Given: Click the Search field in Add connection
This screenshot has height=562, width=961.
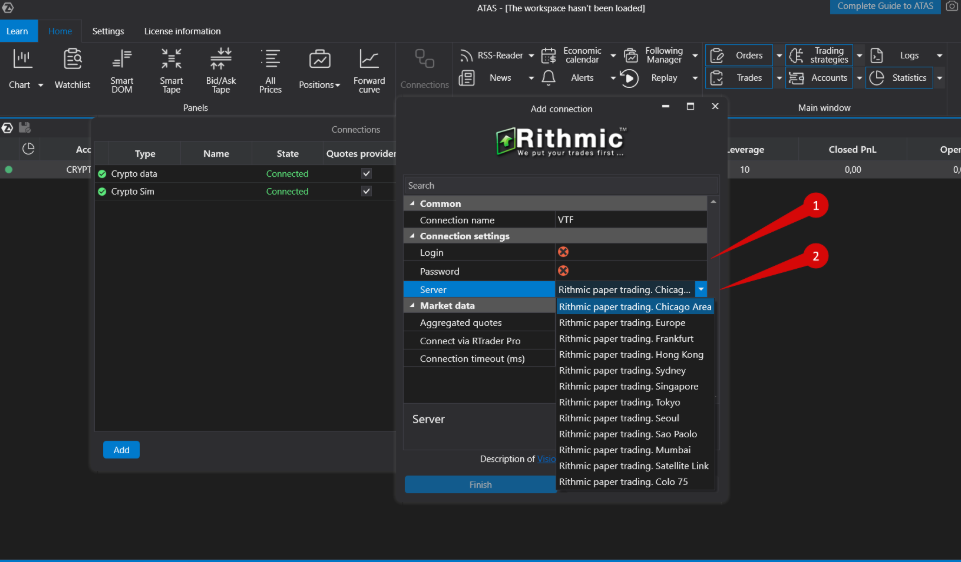Looking at the screenshot, I should coord(561,185).
